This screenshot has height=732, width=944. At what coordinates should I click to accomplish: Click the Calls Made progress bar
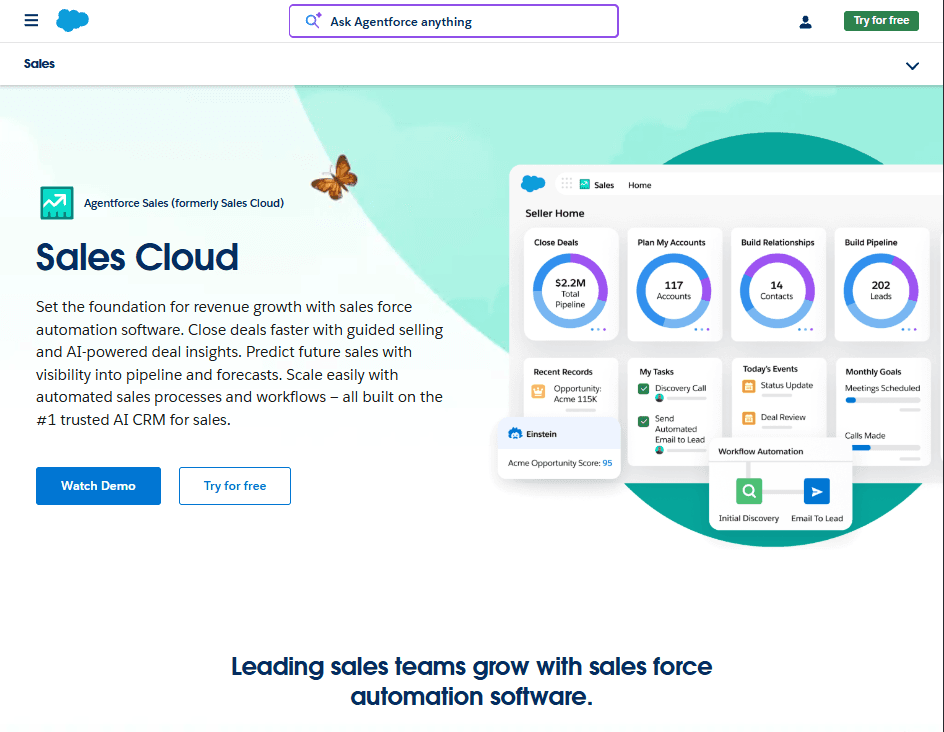pos(887,448)
